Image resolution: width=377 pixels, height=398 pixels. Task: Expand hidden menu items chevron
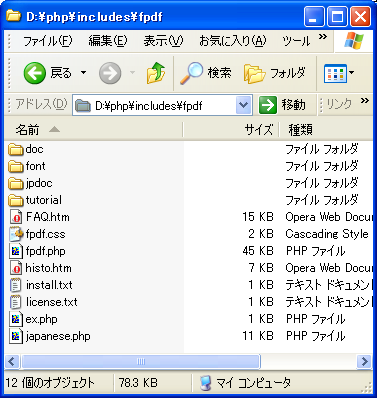click(322, 37)
